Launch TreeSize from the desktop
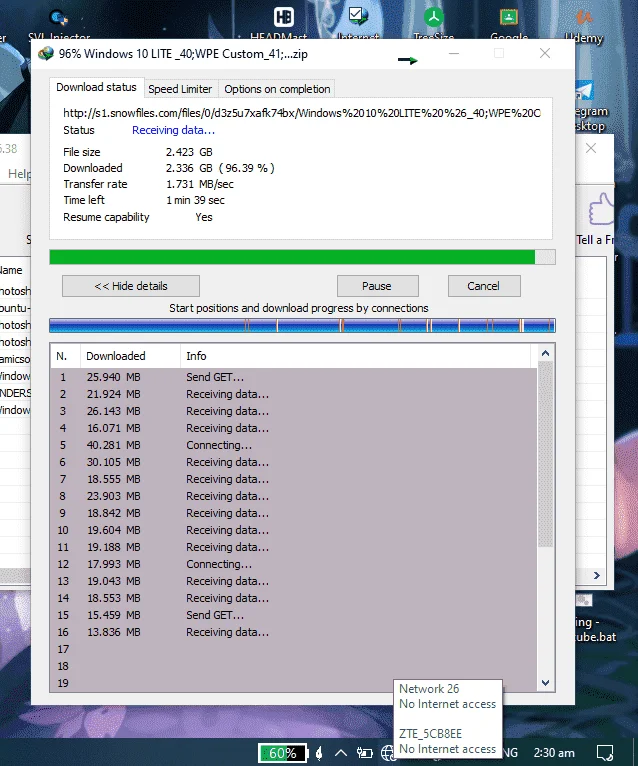The height and width of the screenshot is (766, 638). tap(433, 18)
